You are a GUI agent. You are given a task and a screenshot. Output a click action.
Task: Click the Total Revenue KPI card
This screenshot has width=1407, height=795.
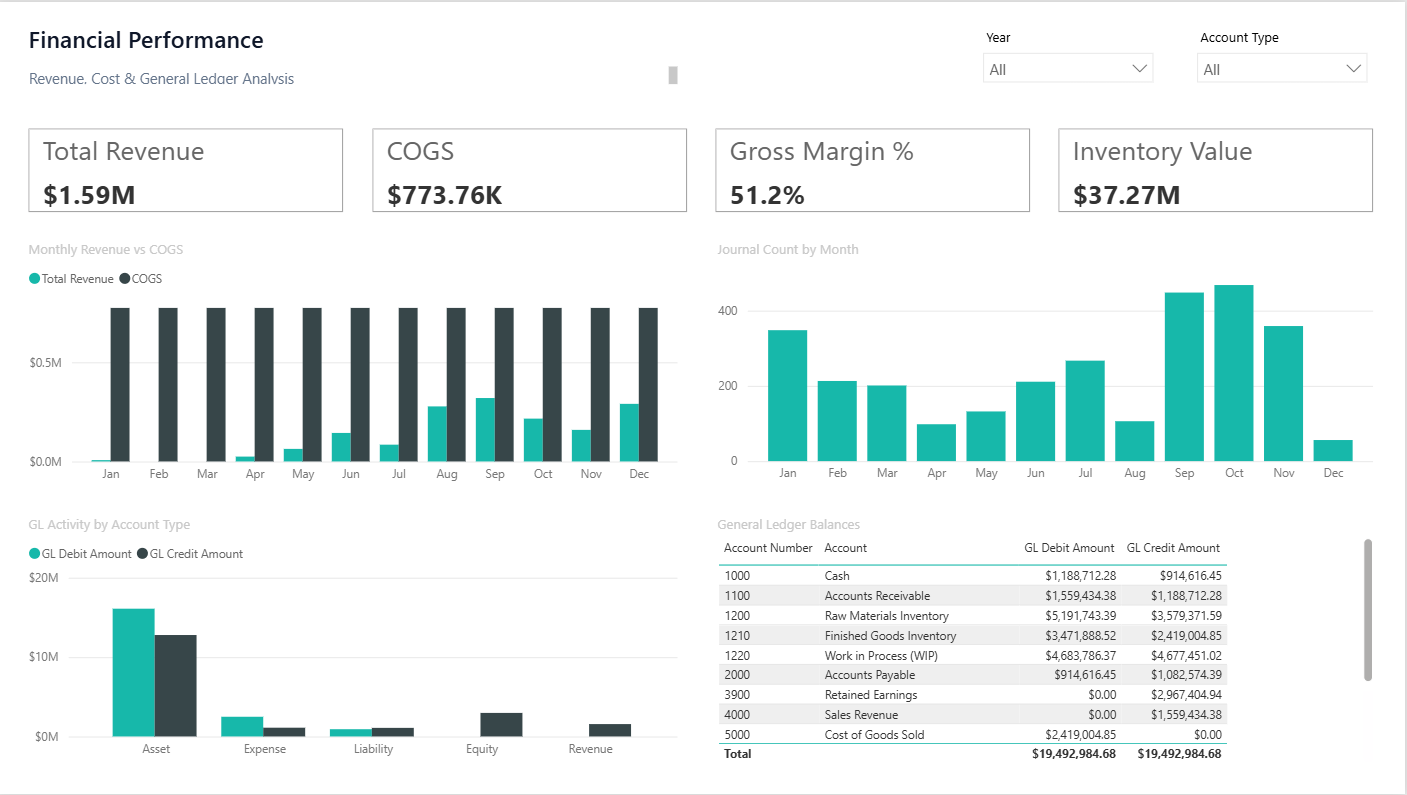pyautogui.click(x=186, y=170)
